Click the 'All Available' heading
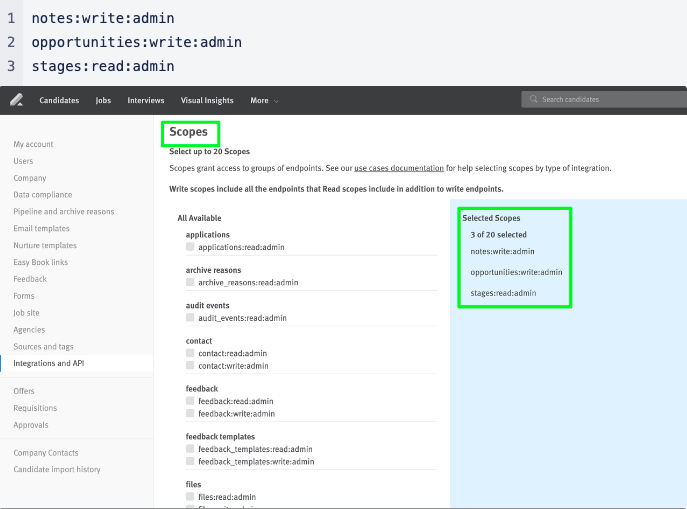The width and height of the screenshot is (687, 509). [x=199, y=218]
